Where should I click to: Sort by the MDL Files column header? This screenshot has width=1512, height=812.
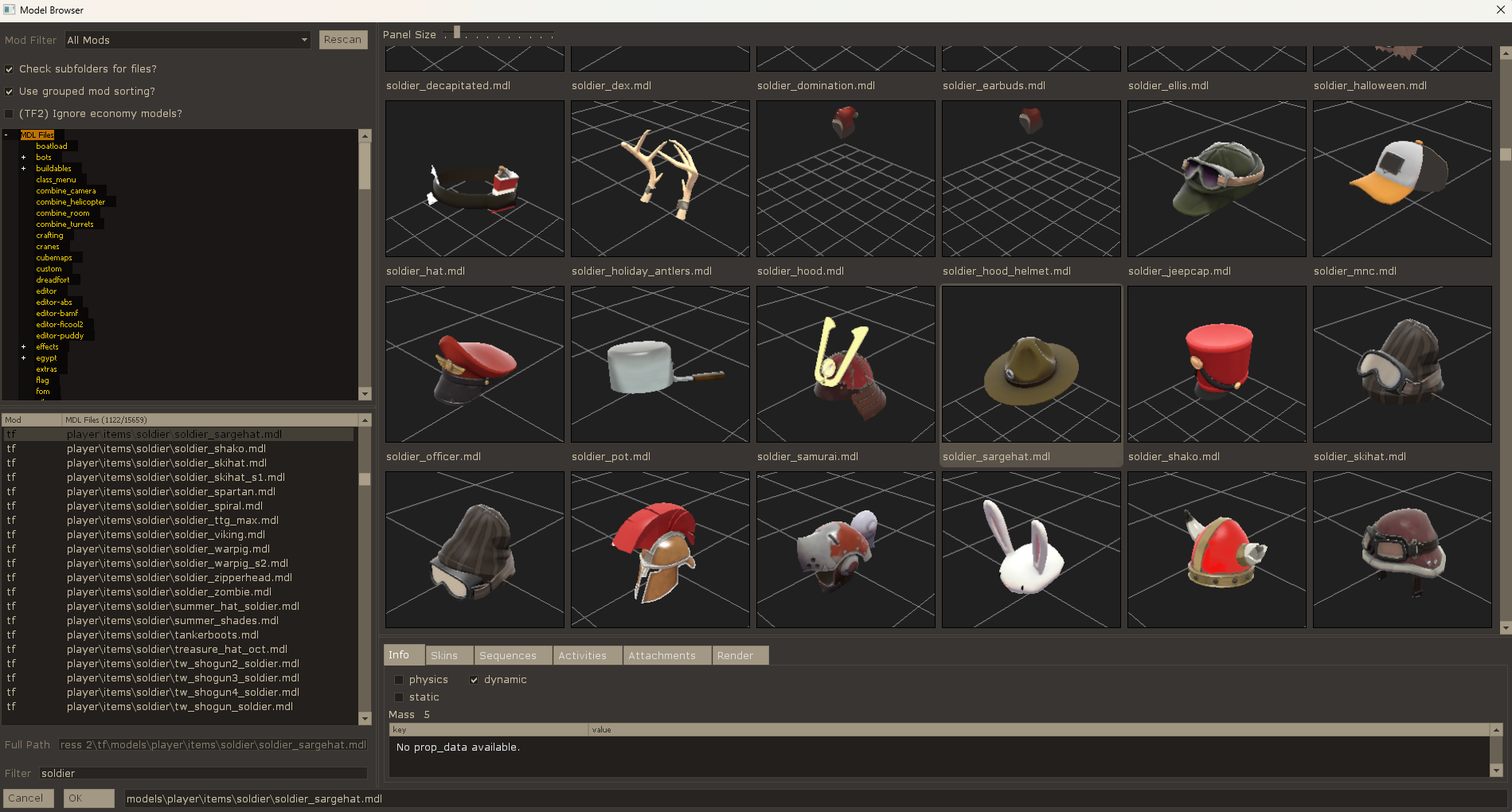(x=210, y=420)
